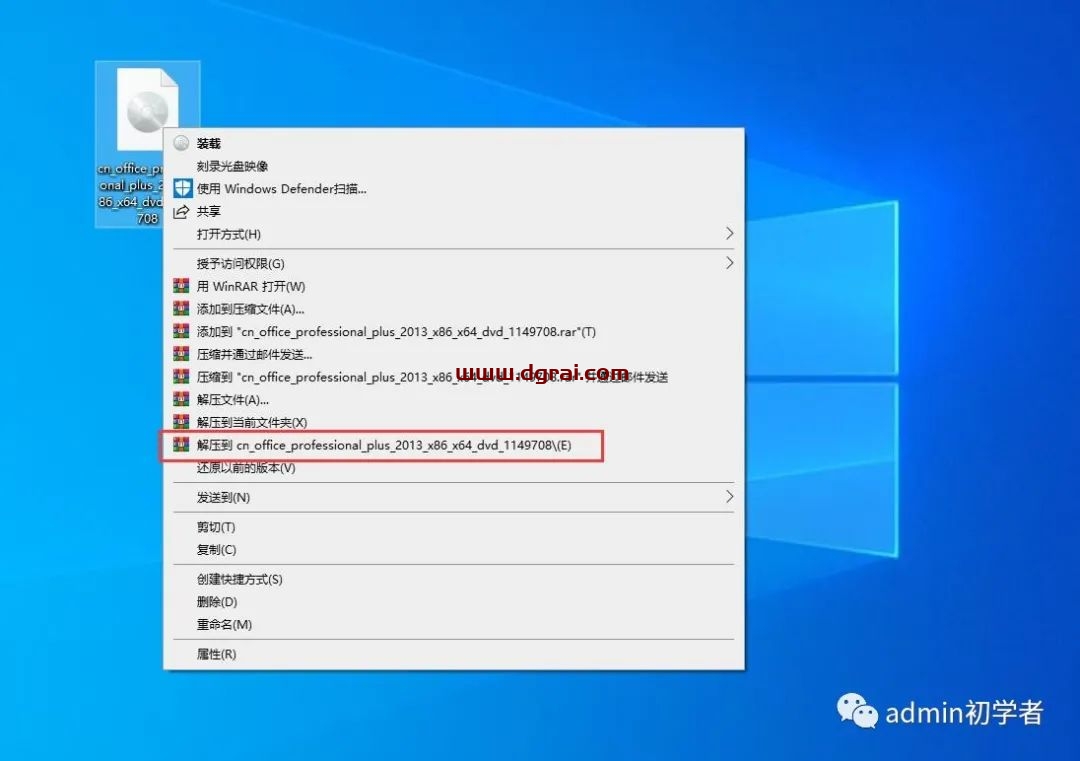The height and width of the screenshot is (761, 1080).
Task: Select the 共享 menu entry
Action: (454, 211)
